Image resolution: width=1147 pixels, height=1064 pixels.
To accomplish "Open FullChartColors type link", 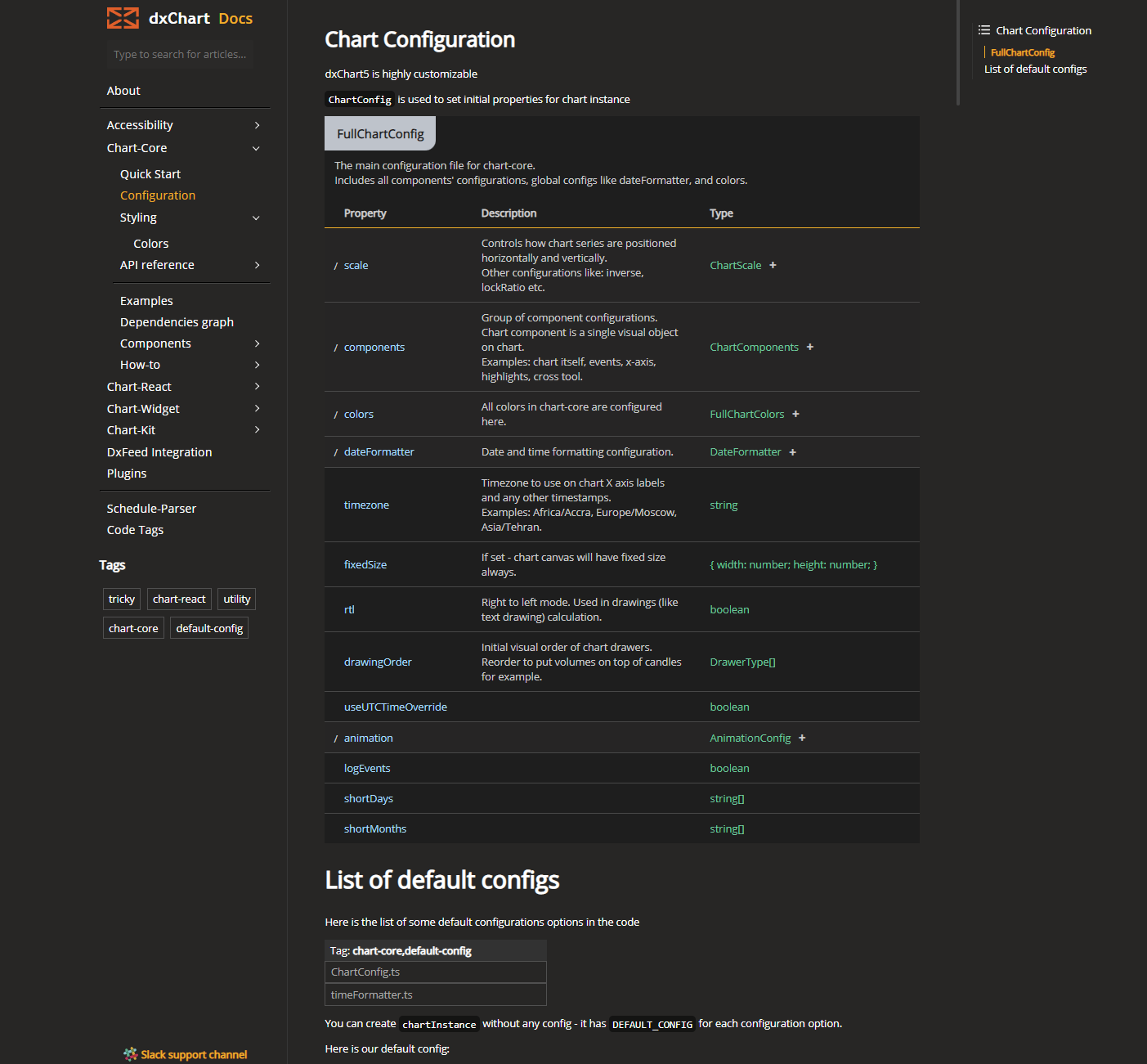I will click(747, 415).
